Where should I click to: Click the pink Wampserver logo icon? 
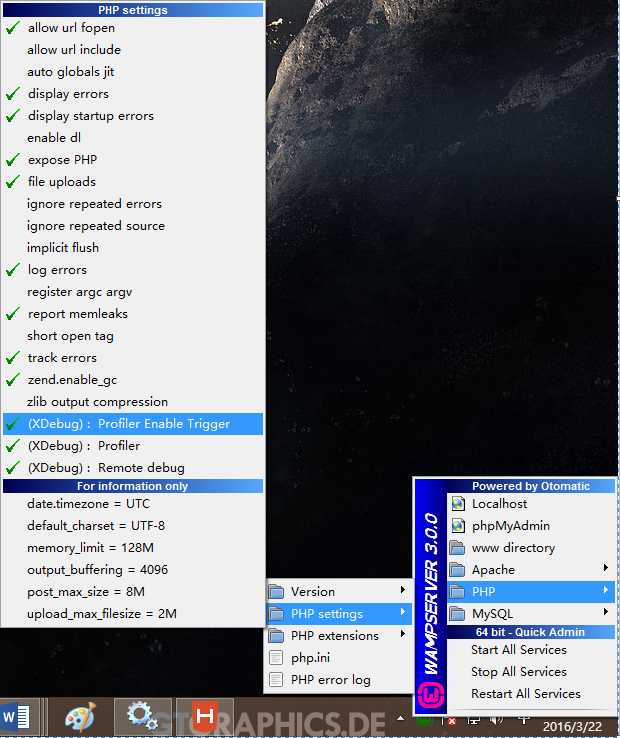[x=431, y=695]
